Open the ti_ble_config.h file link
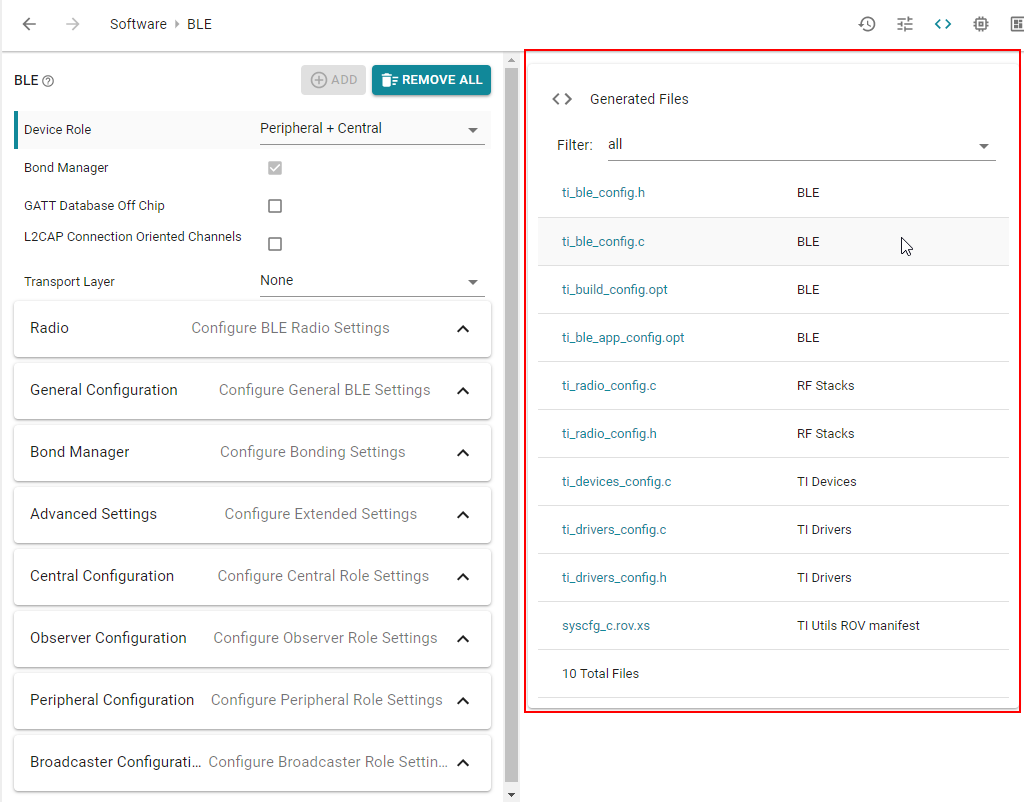1024x802 pixels. [603, 193]
